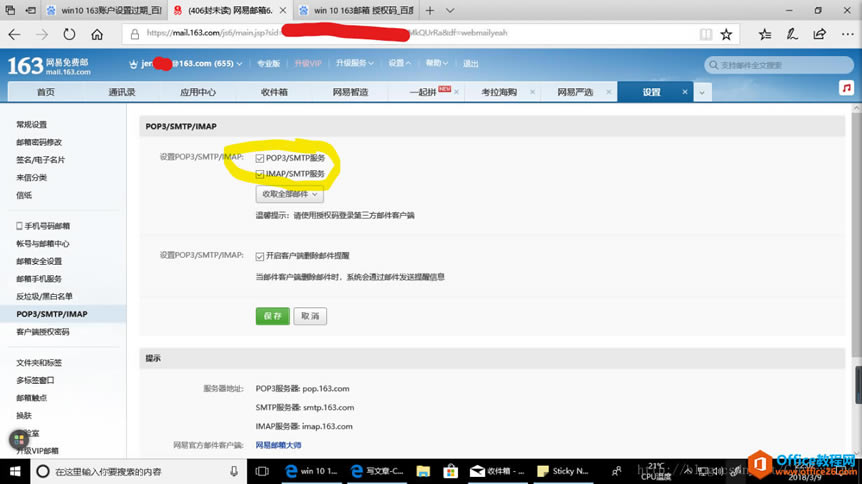Open the Windows Start menu
Screen dimensions: 862x484
(x=15, y=471)
